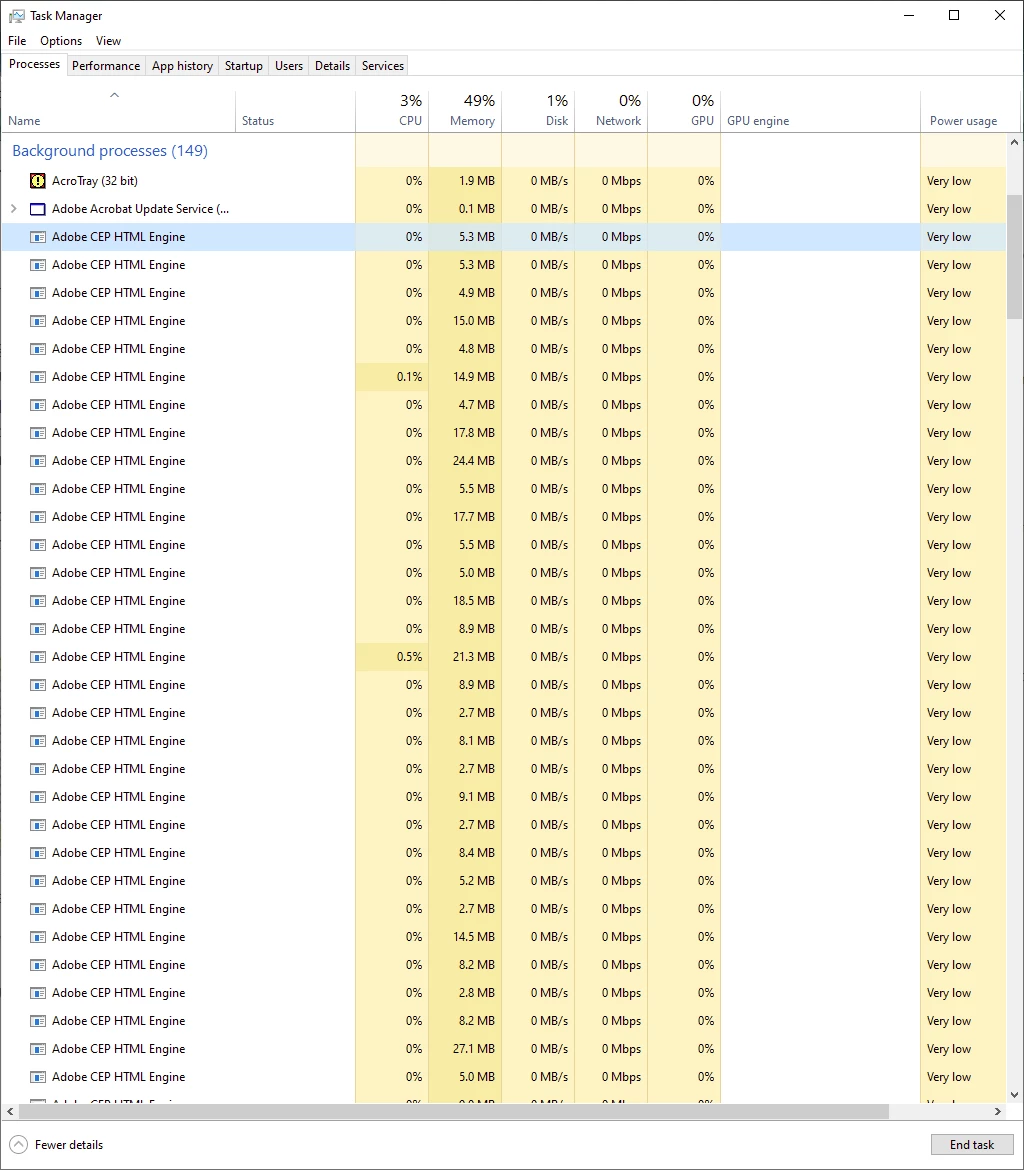Image resolution: width=1024 pixels, height=1170 pixels.
Task: Click Very low power usage in AcroTray row
Action: tap(949, 181)
